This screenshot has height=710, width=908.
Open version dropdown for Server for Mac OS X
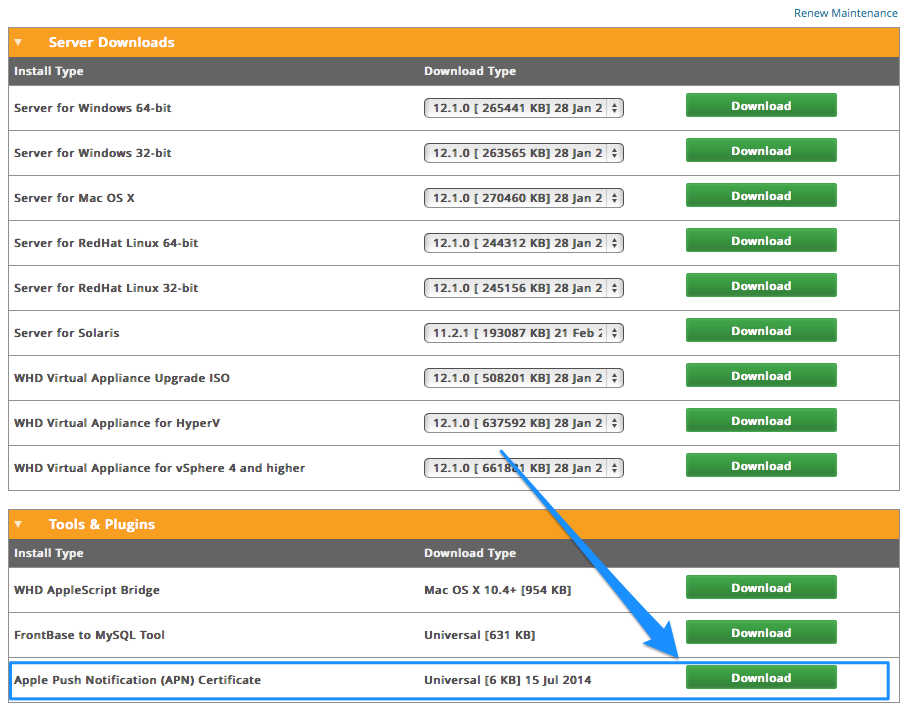[x=523, y=198]
